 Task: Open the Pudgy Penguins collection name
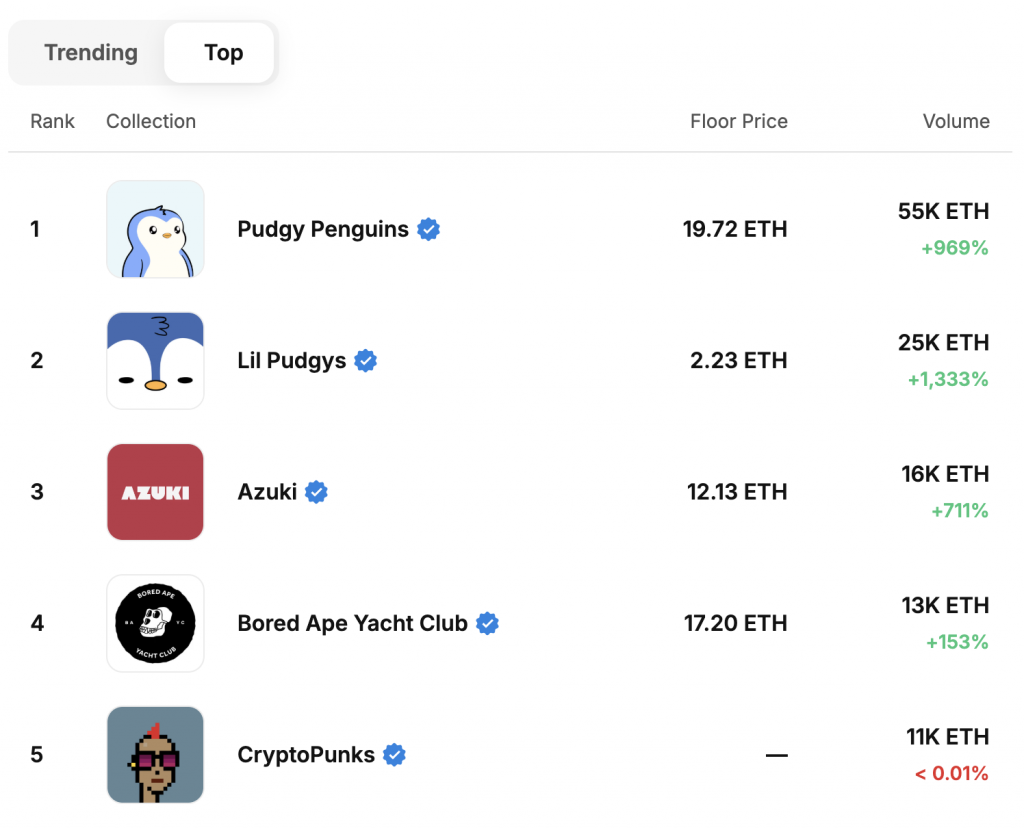point(323,229)
